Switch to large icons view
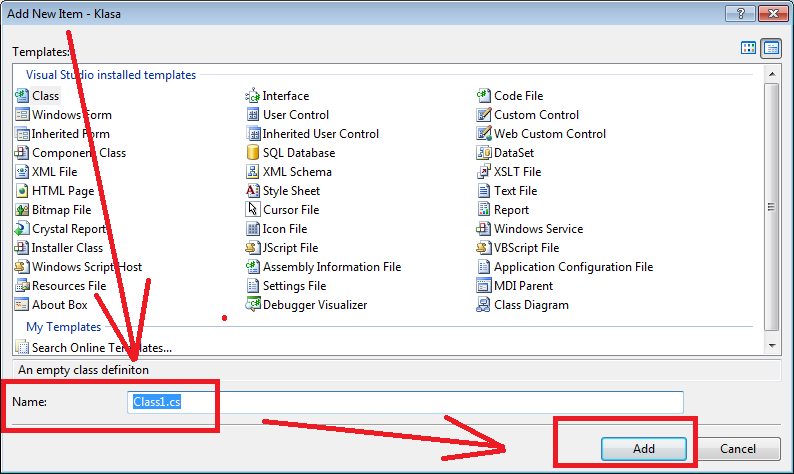The height and width of the screenshot is (474, 794). (x=748, y=48)
